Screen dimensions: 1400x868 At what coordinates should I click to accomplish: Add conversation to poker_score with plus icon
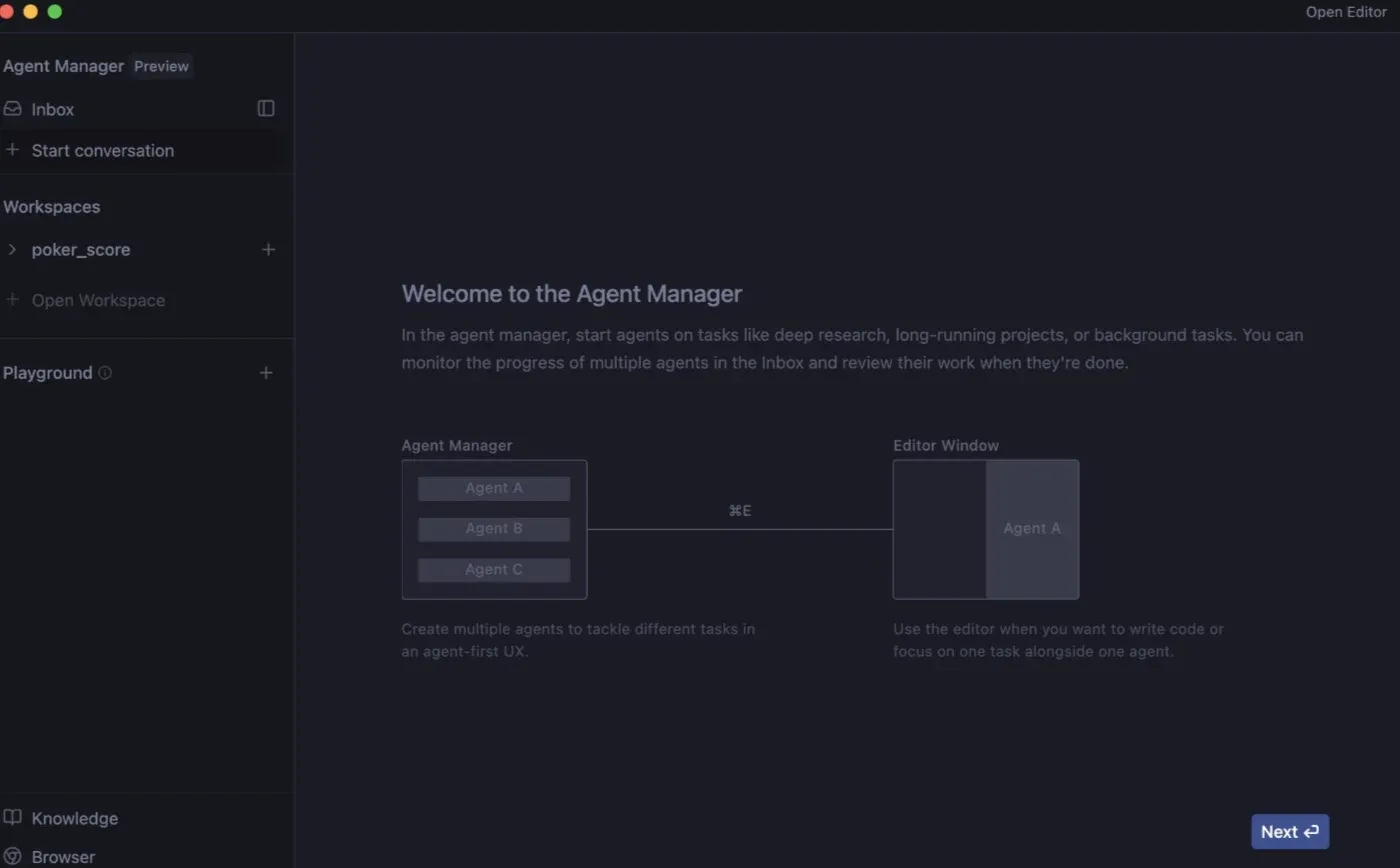pos(268,249)
